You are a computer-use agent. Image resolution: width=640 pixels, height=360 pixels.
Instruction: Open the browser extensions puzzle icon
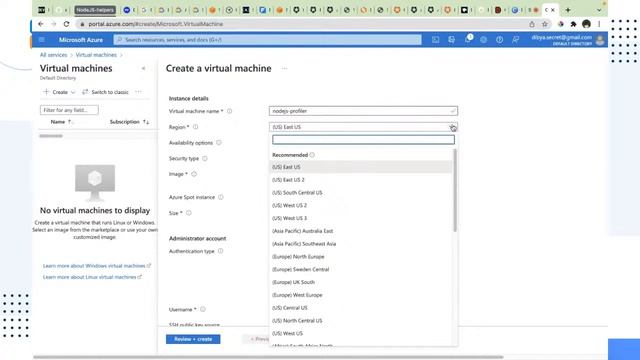click(573, 24)
